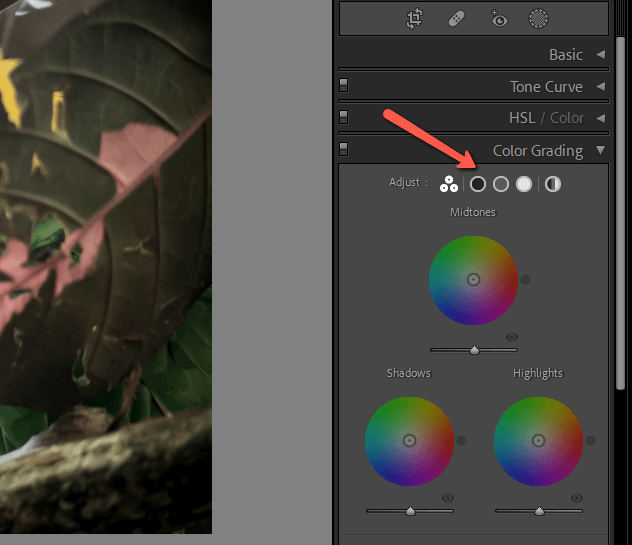Viewport: 632px width, 545px height.
Task: Click the Shadows luminance slider
Action: 410,511
